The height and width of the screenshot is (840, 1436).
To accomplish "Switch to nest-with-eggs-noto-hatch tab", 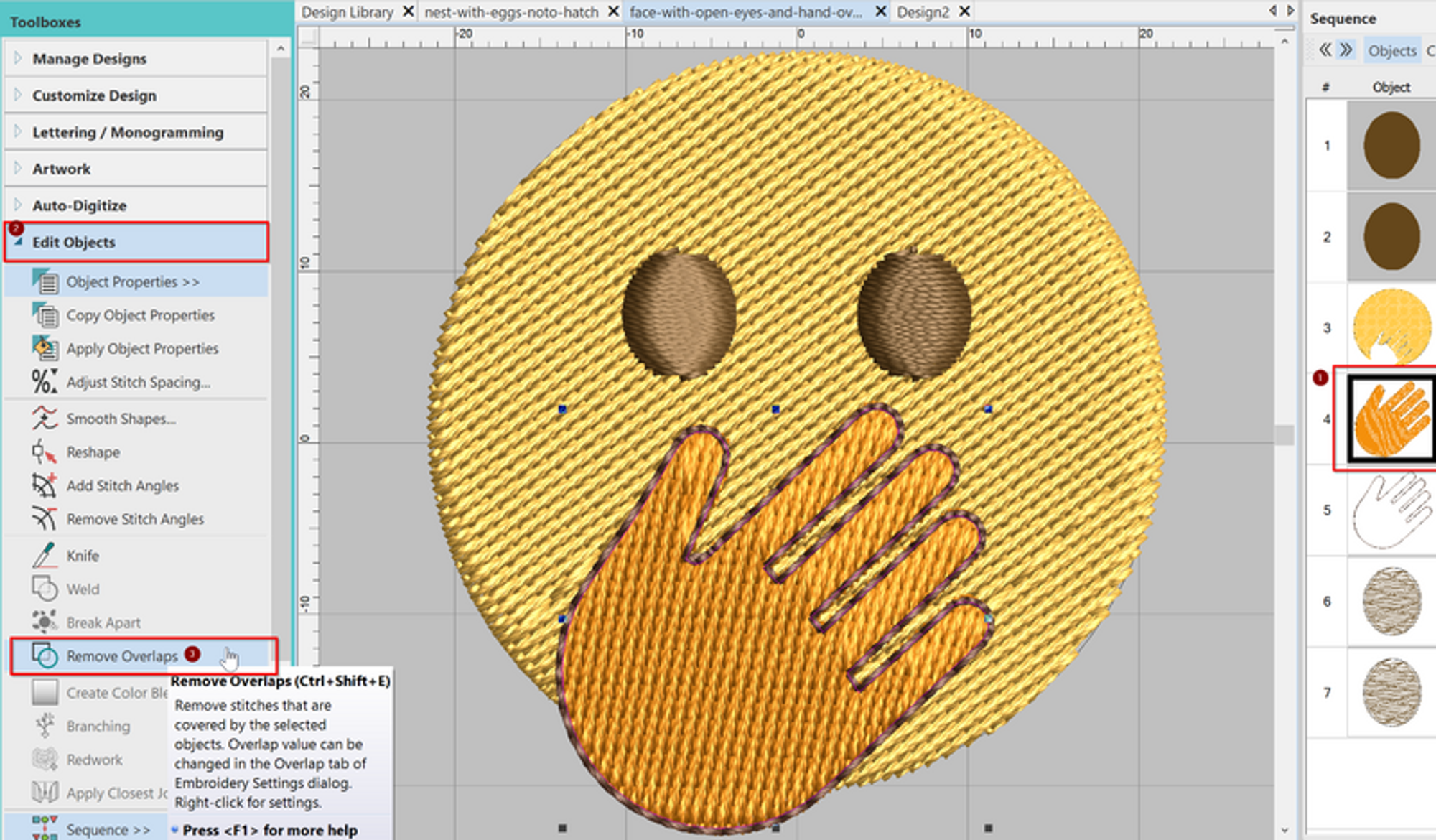I will [x=511, y=12].
